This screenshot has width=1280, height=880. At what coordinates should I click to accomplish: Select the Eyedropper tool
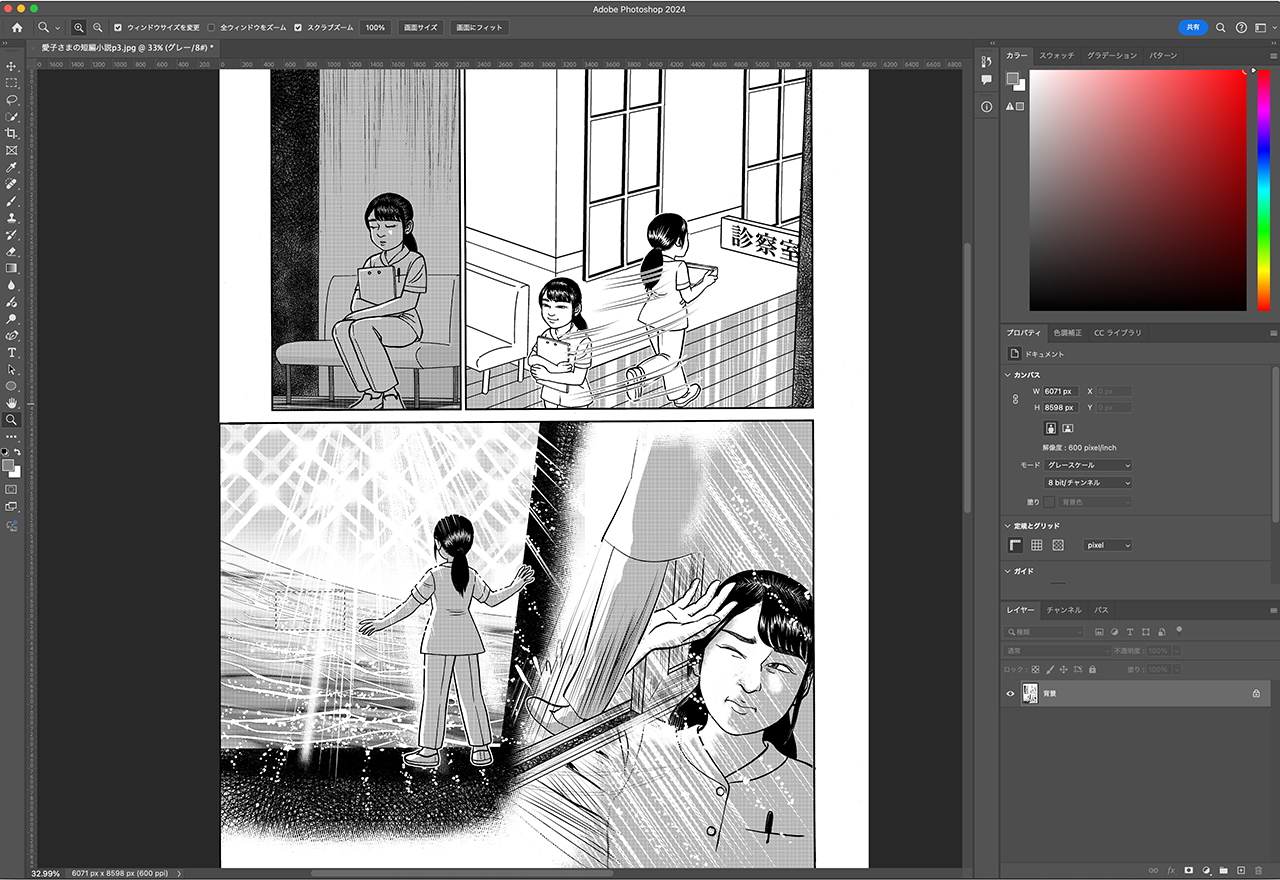(12, 167)
